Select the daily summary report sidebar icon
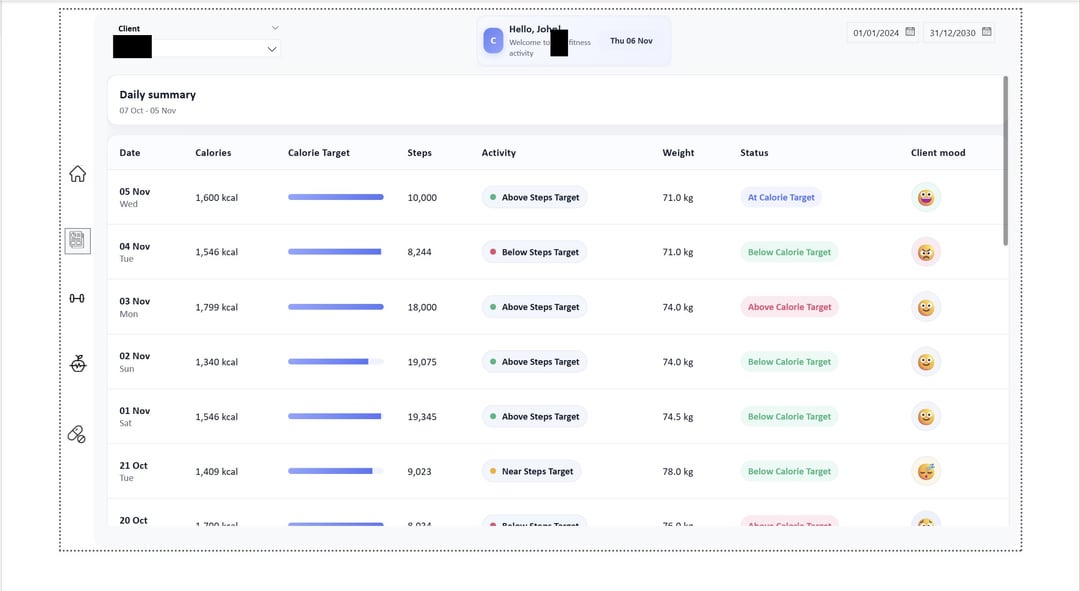 point(77,240)
